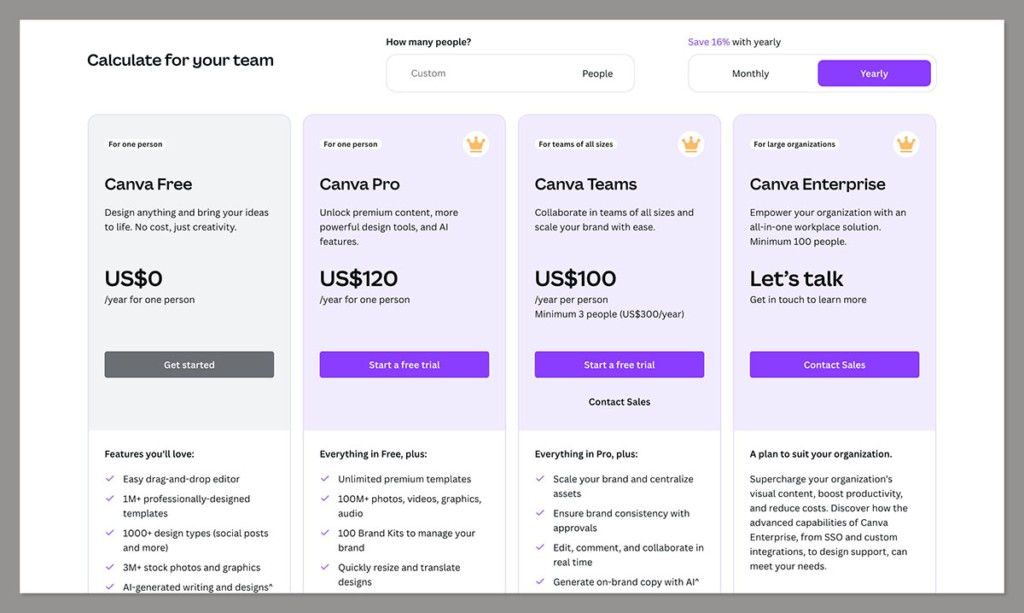Click the checkmark beside 100 Brand Kits
Image resolution: width=1024 pixels, height=613 pixels.
[326, 533]
